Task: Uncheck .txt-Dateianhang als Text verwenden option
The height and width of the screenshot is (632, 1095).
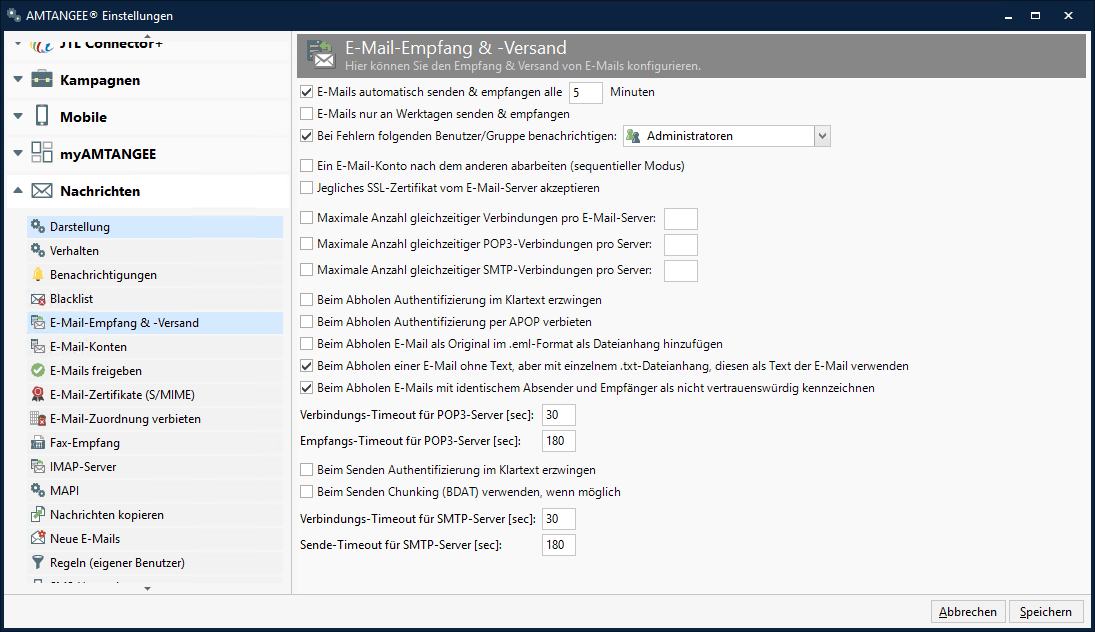Action: [x=306, y=365]
